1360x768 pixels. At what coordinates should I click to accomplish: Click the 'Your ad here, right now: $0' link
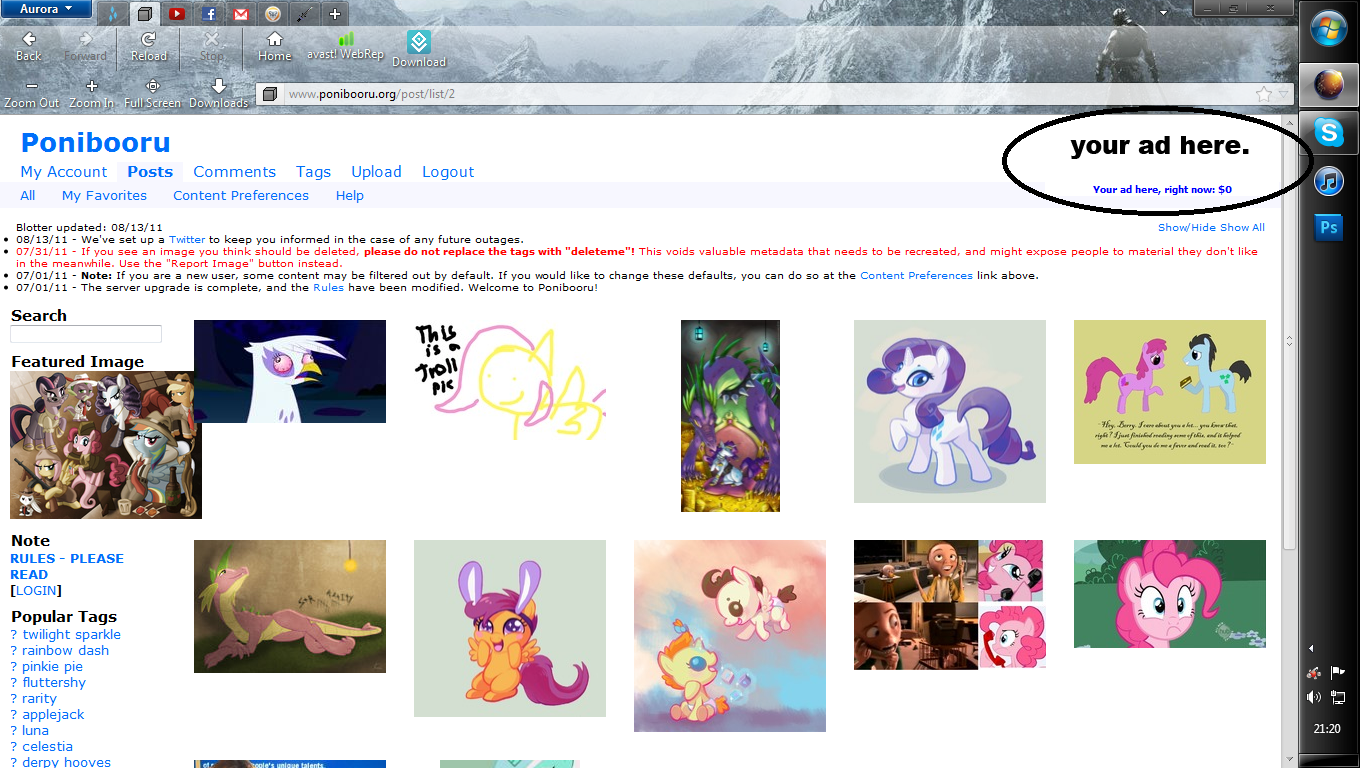pos(1162,189)
